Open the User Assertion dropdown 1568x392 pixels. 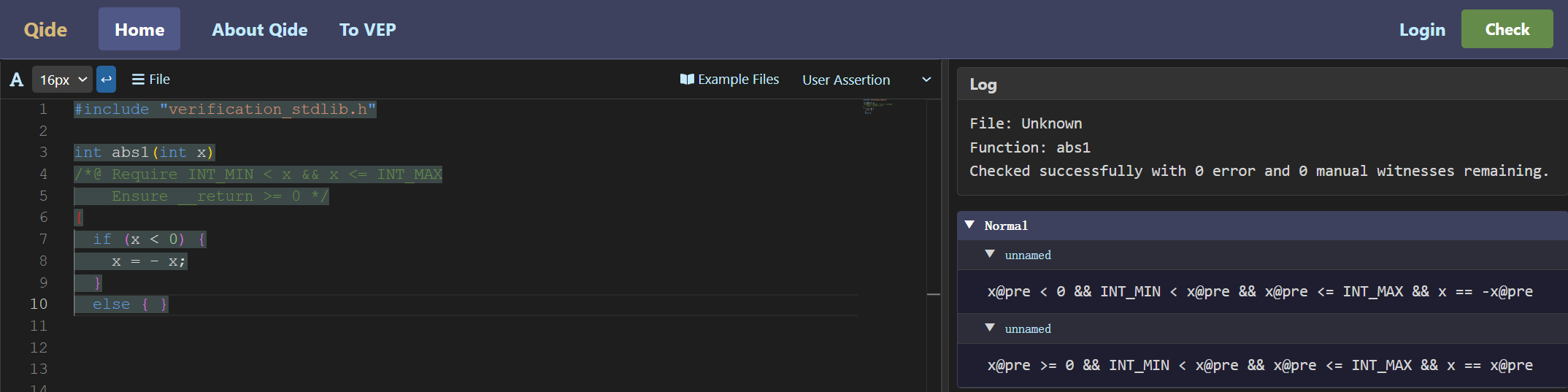pyautogui.click(x=866, y=80)
